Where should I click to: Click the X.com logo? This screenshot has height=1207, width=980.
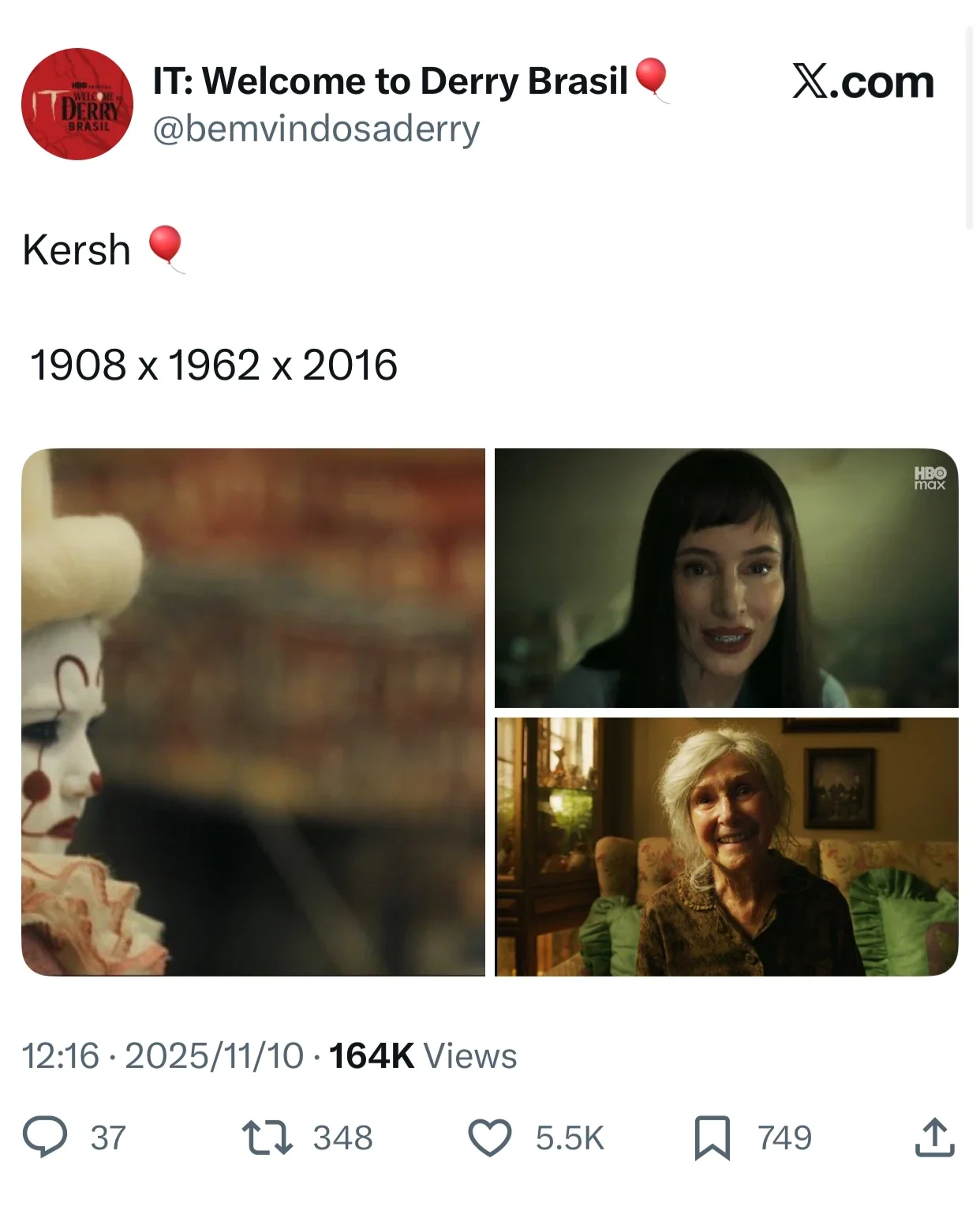click(863, 82)
